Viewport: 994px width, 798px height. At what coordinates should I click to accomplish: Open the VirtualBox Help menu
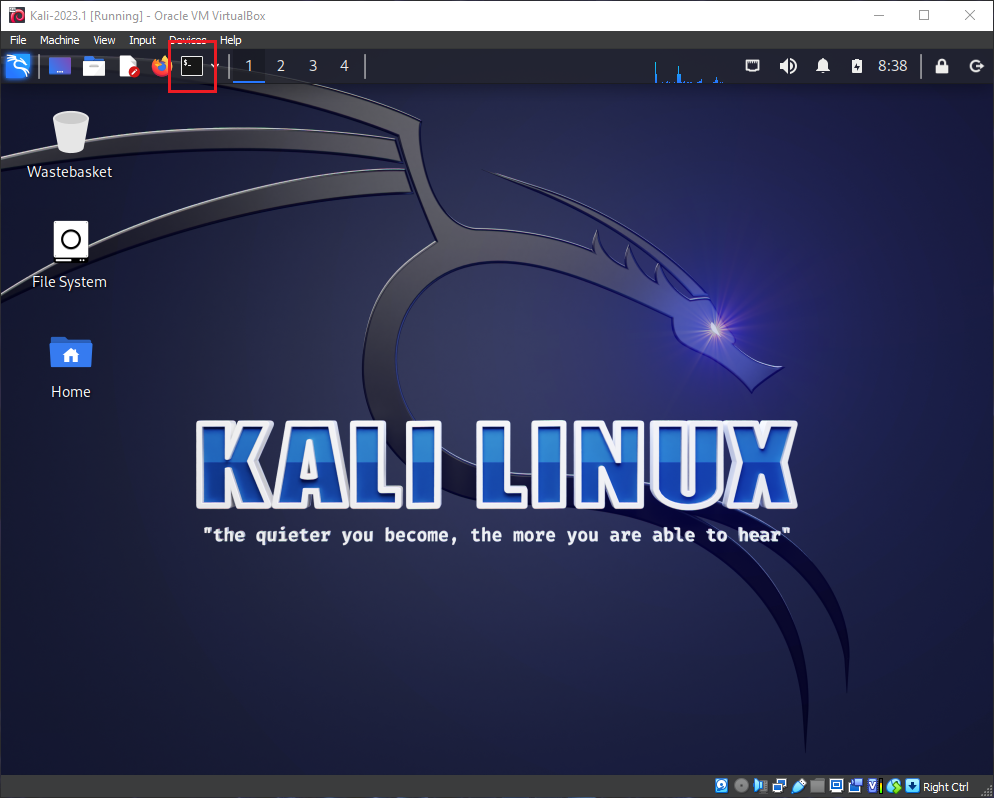(x=231, y=40)
